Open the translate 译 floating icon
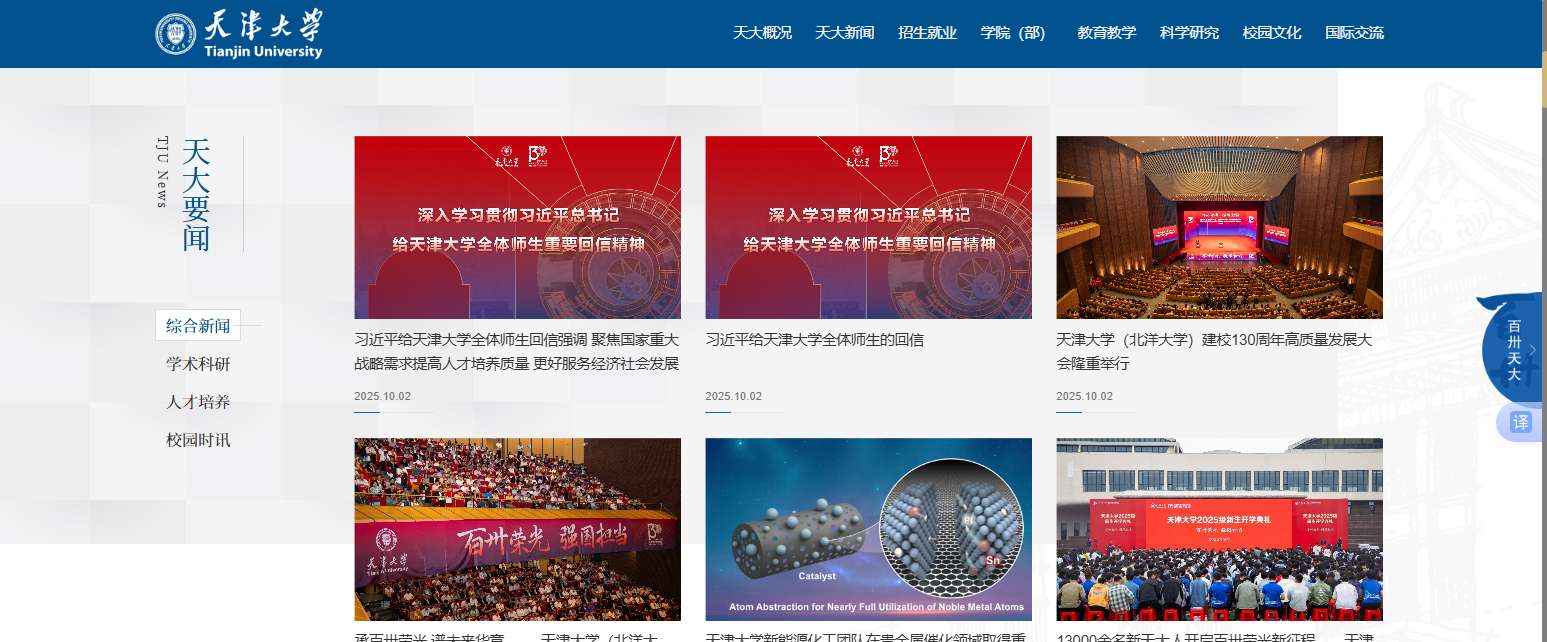 1520,422
